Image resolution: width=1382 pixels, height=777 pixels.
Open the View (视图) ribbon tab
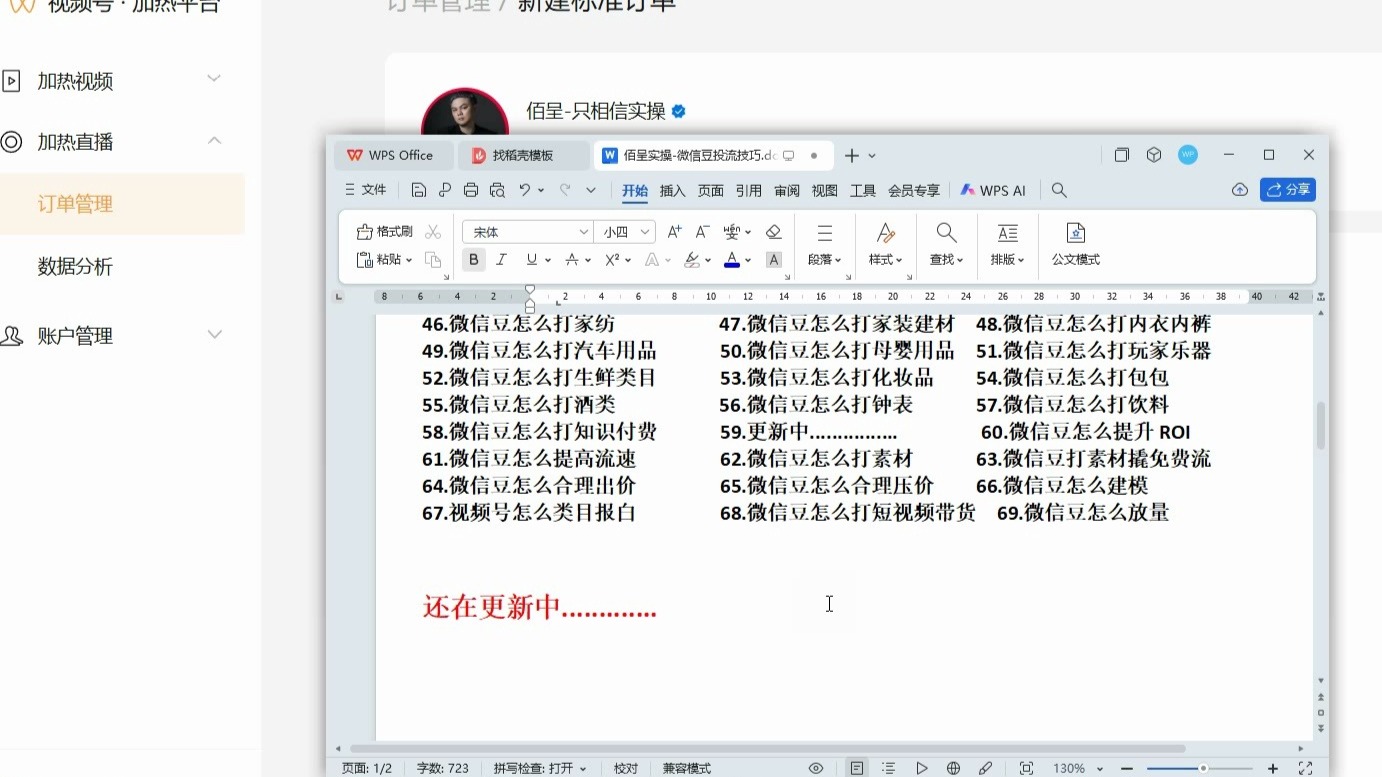pos(825,190)
